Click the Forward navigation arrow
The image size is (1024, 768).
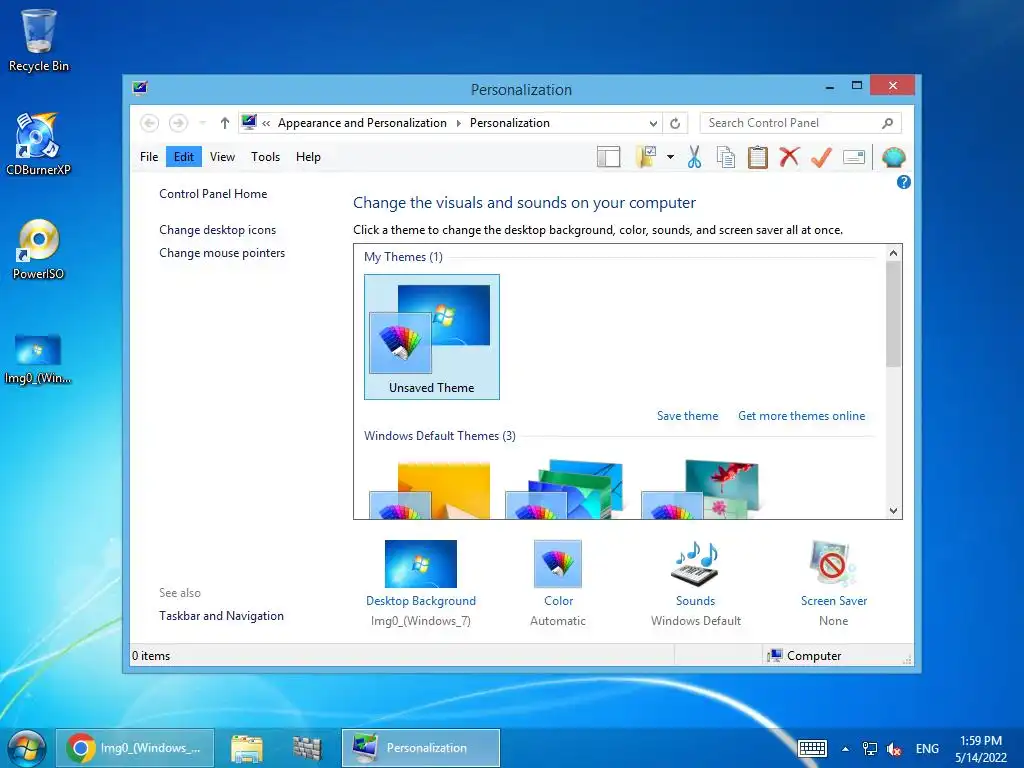[178, 123]
